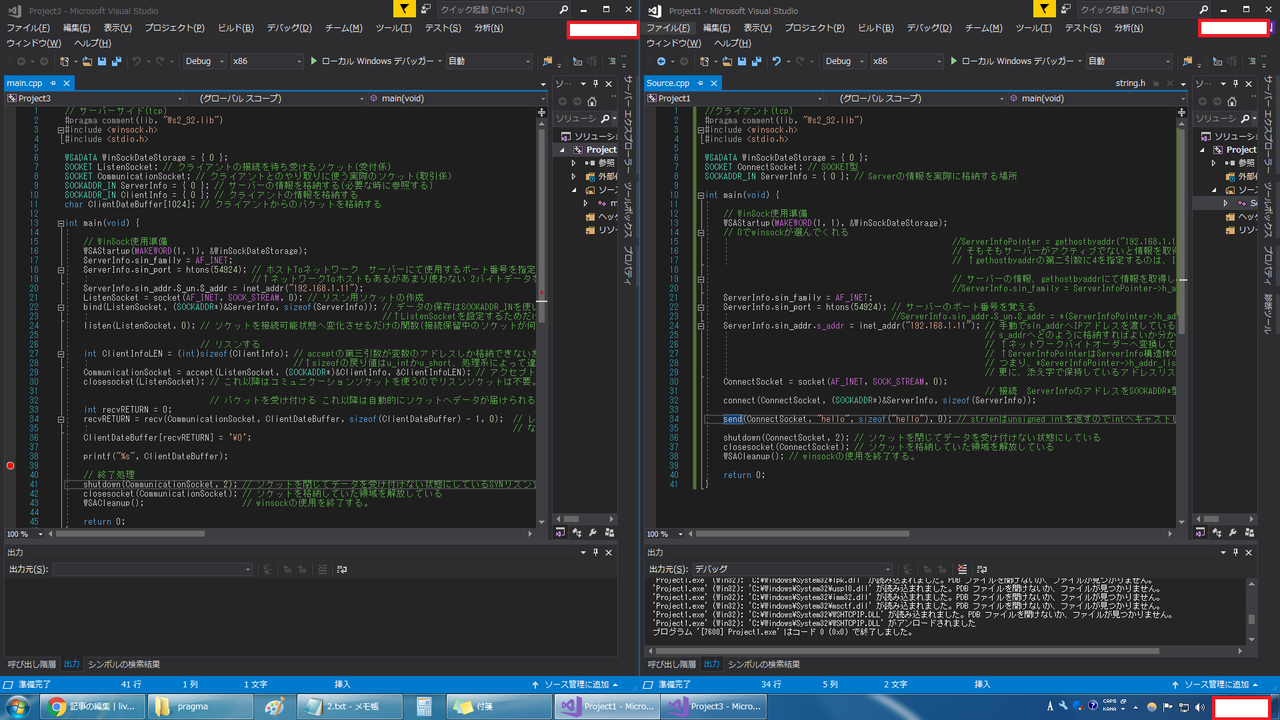
Task: Switch to Project3 Visual Studio taskbar button
Action: 715,706
